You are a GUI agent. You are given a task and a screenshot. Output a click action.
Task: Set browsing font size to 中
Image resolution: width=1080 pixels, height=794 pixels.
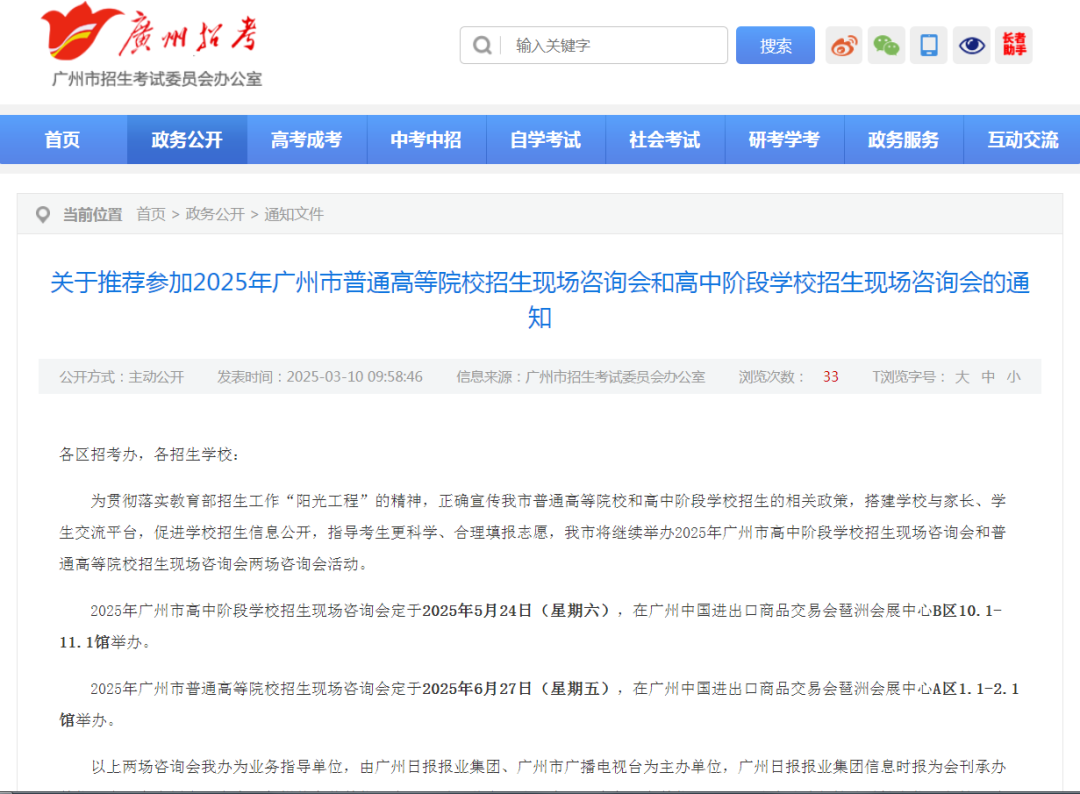988,377
